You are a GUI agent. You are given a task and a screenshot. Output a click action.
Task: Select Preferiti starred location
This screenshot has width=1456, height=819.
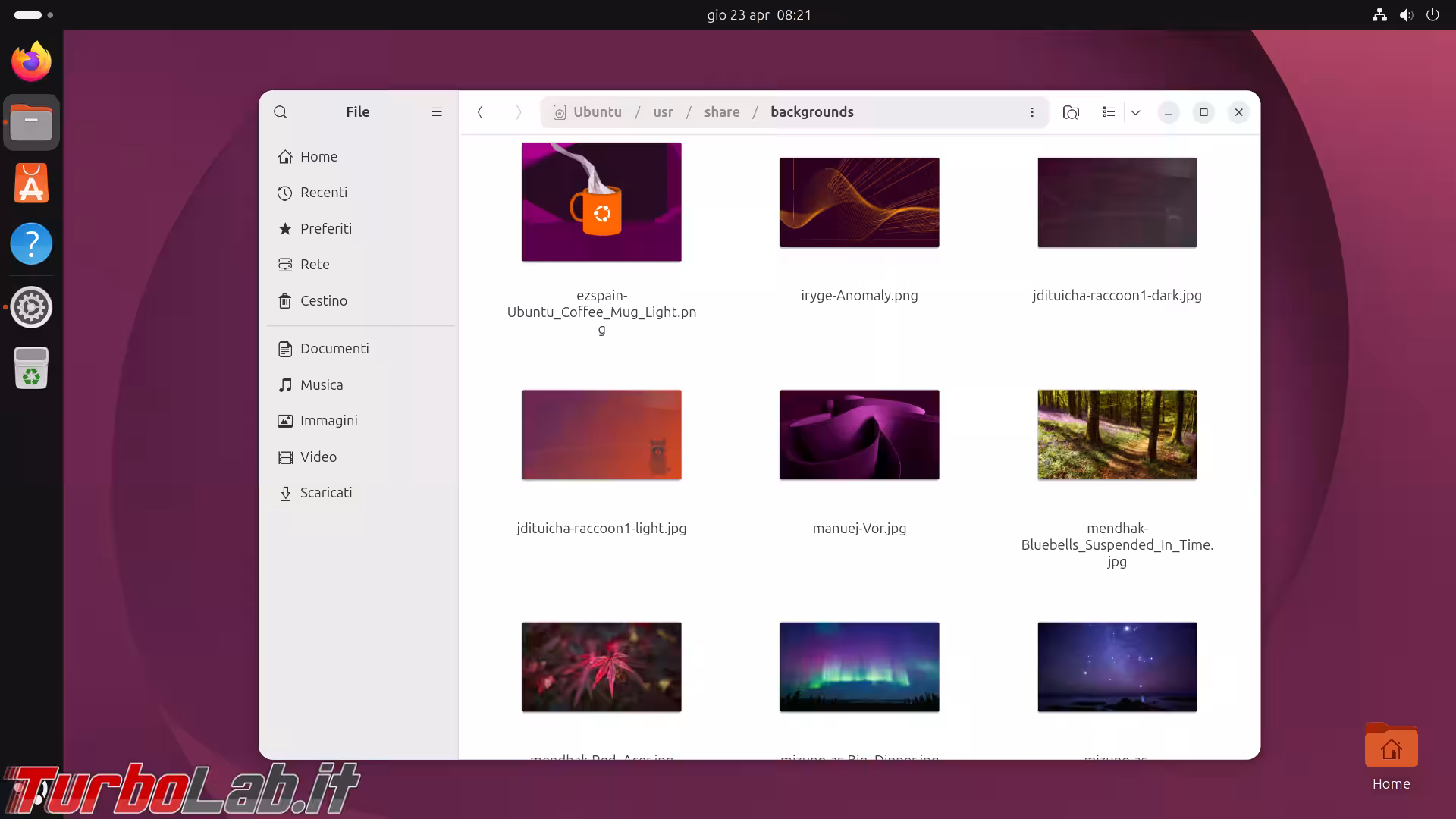pos(325,228)
